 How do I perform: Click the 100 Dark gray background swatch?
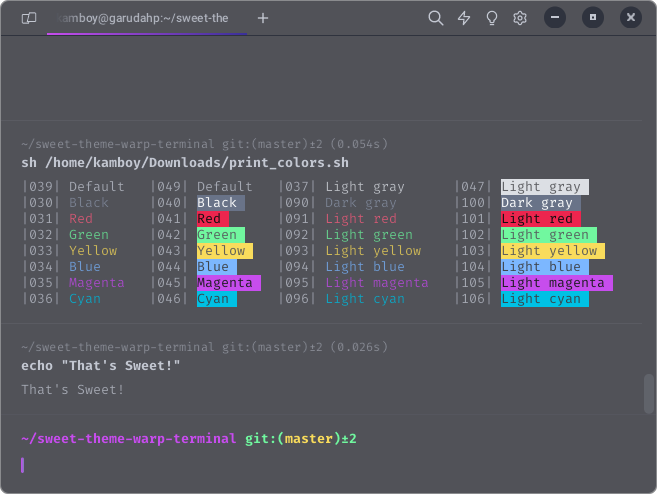tap(541, 203)
